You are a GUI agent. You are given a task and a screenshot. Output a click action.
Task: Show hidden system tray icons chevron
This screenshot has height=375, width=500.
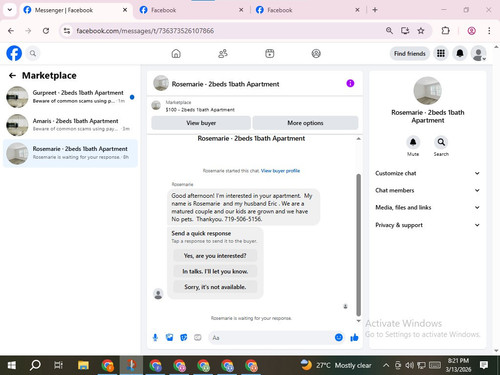point(386,365)
